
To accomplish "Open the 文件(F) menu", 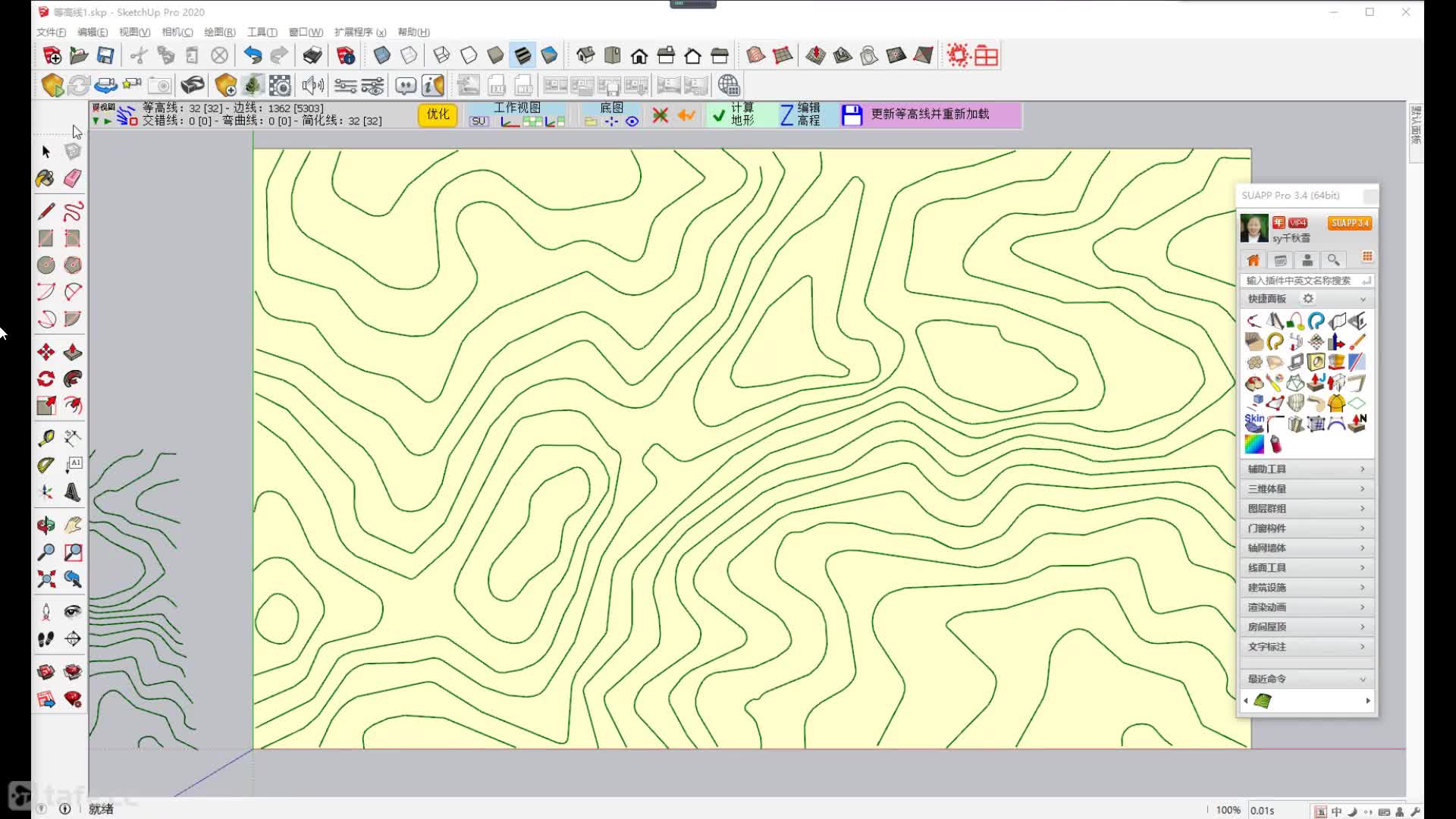I will (x=51, y=32).
